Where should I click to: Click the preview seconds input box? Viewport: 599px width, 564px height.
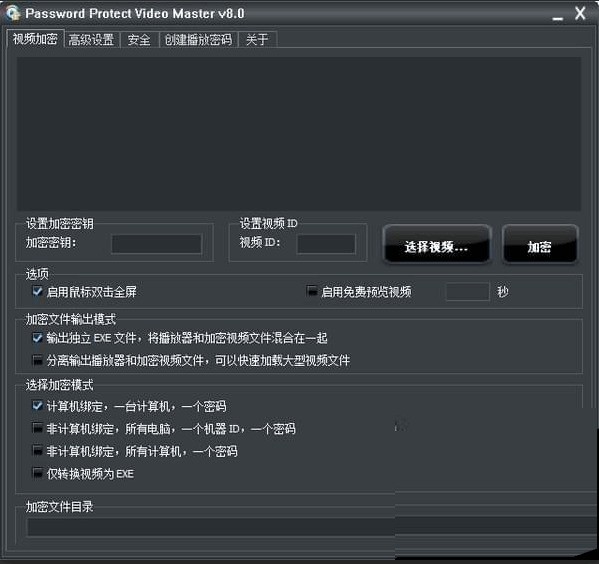[468, 292]
